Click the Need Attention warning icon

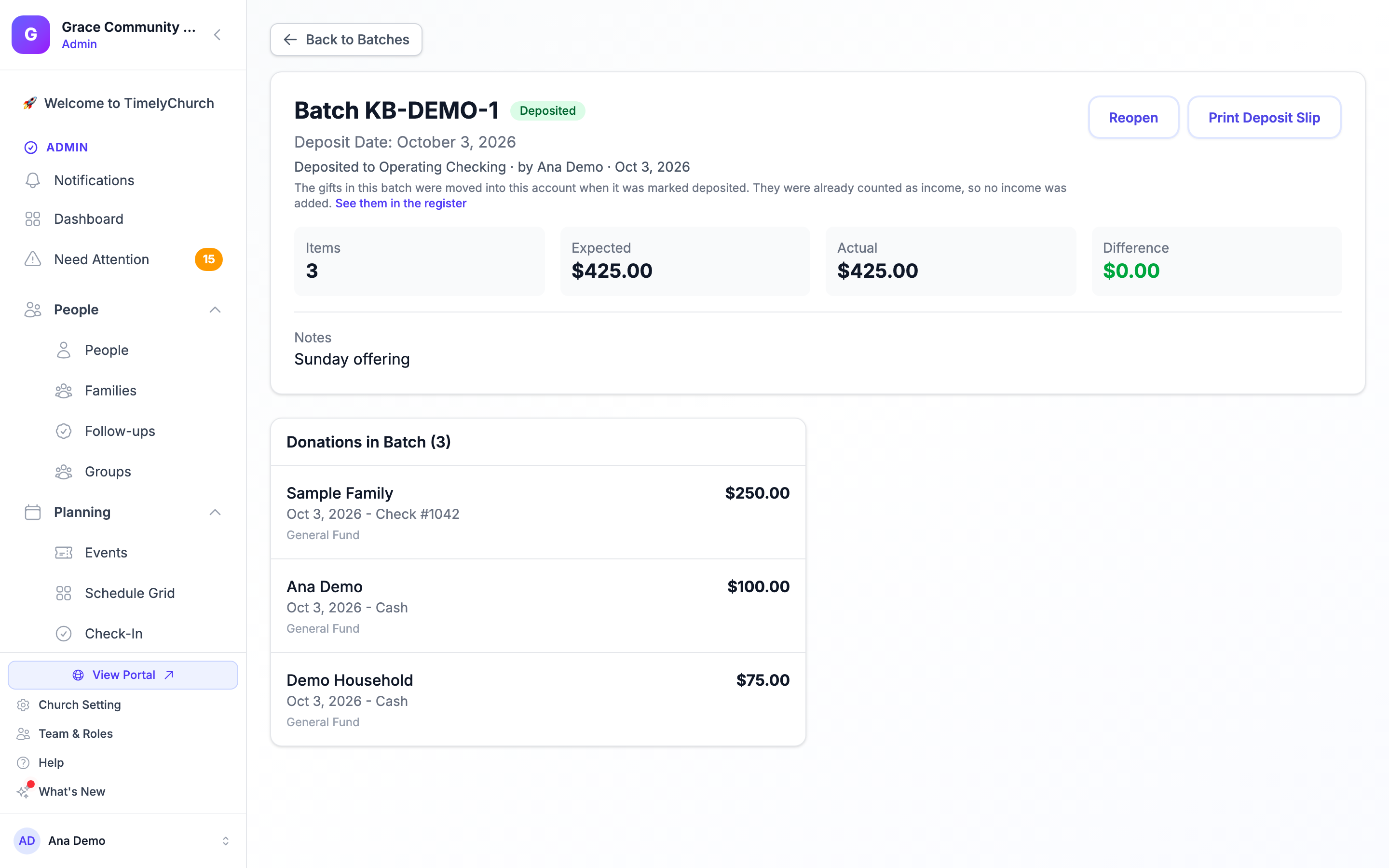pyautogui.click(x=33, y=259)
